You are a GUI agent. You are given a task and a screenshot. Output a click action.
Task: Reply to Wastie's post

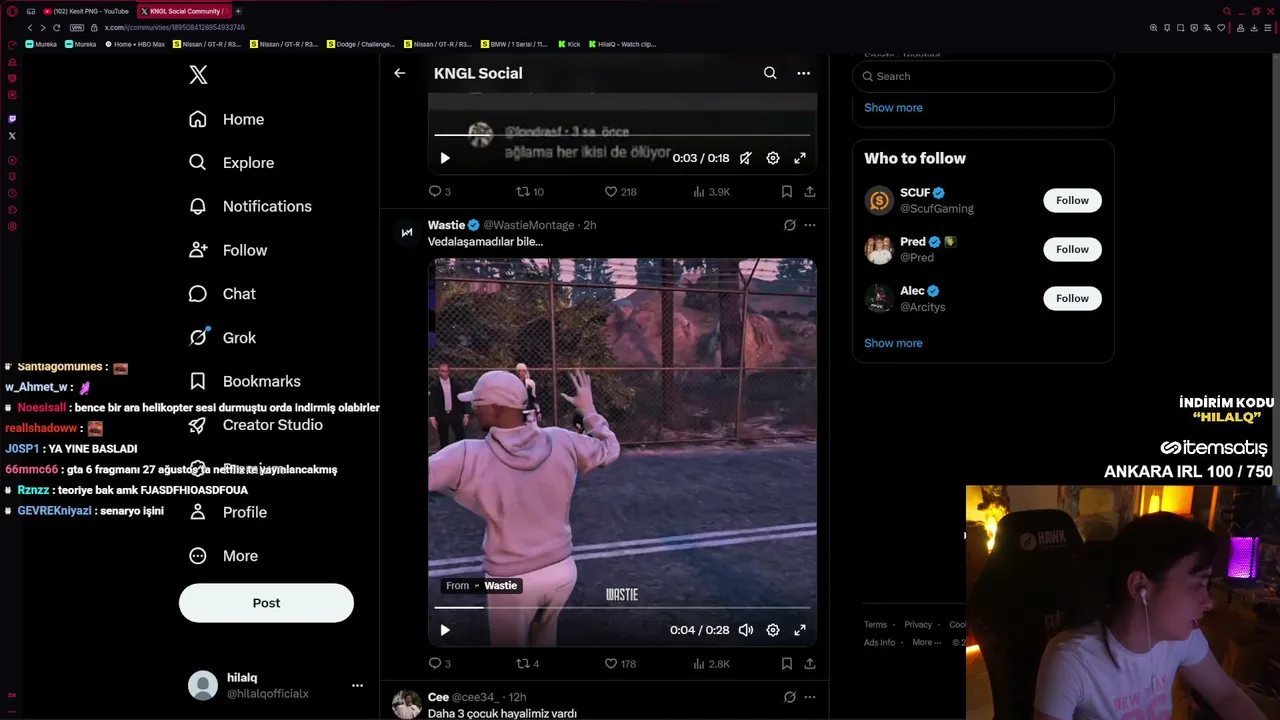tap(440, 664)
